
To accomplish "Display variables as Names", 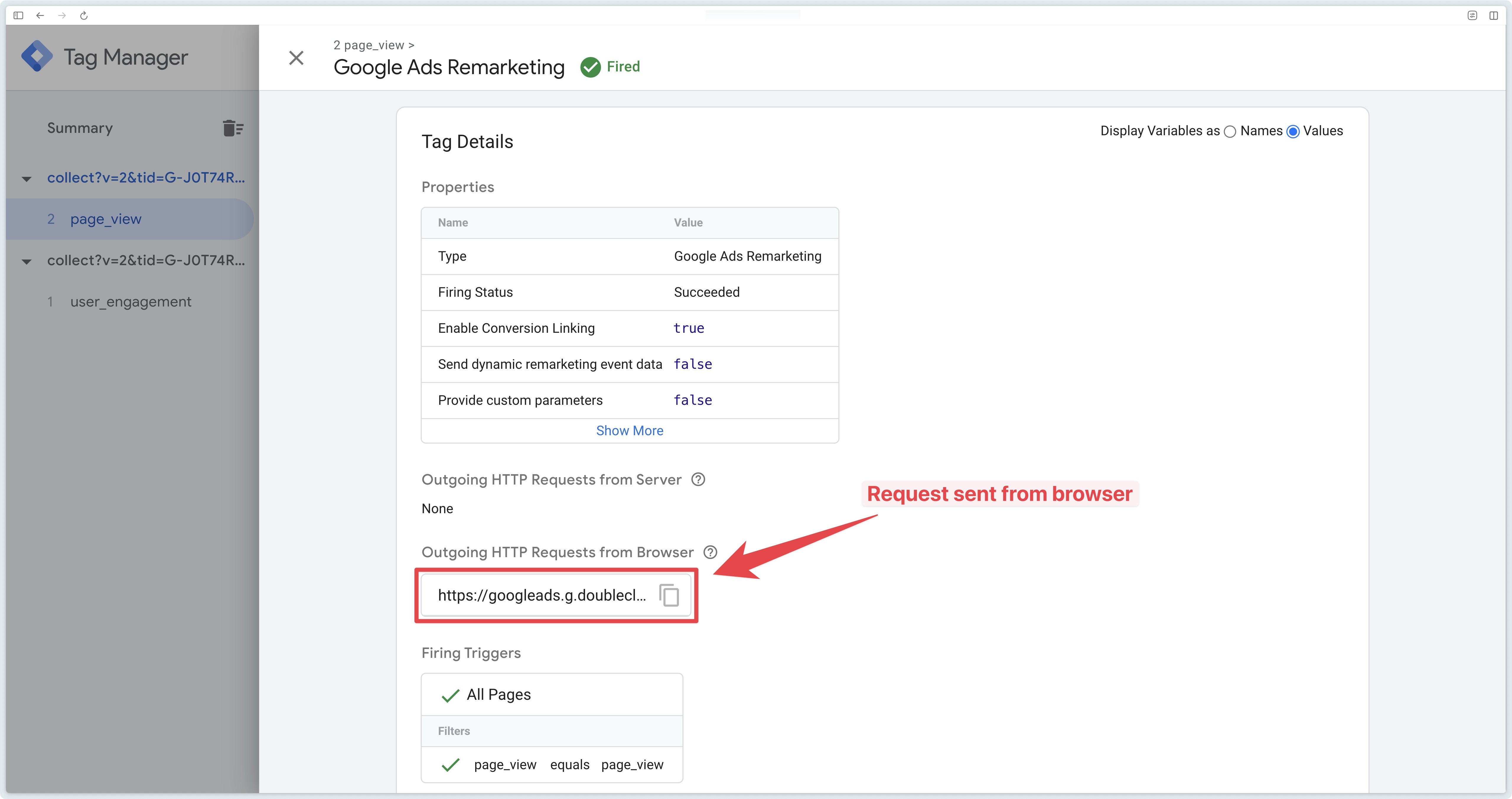I will point(1230,131).
